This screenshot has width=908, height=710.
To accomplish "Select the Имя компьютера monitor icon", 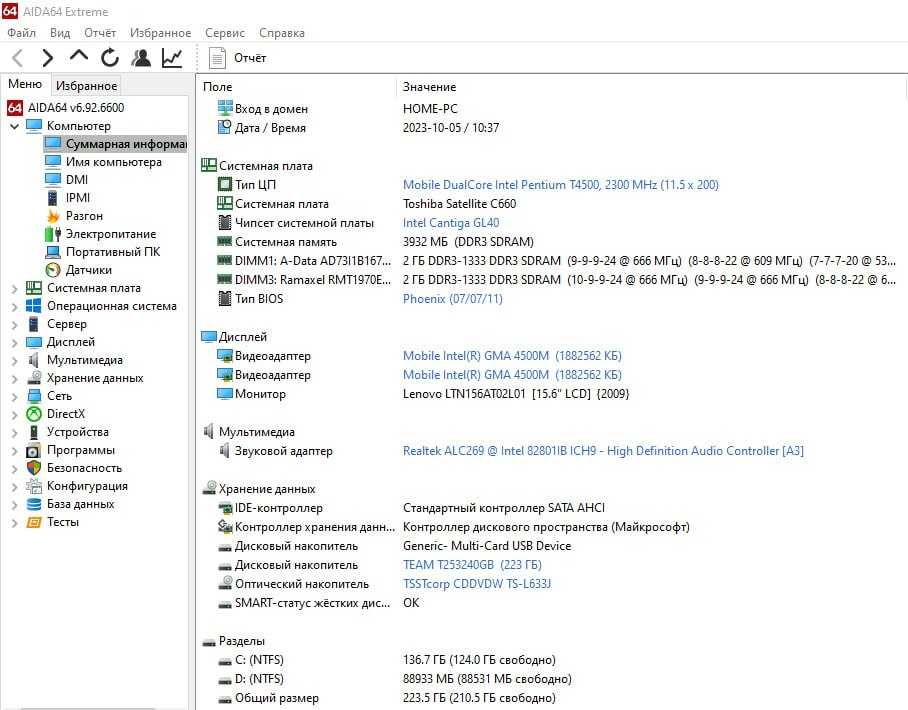I will tap(53, 162).
